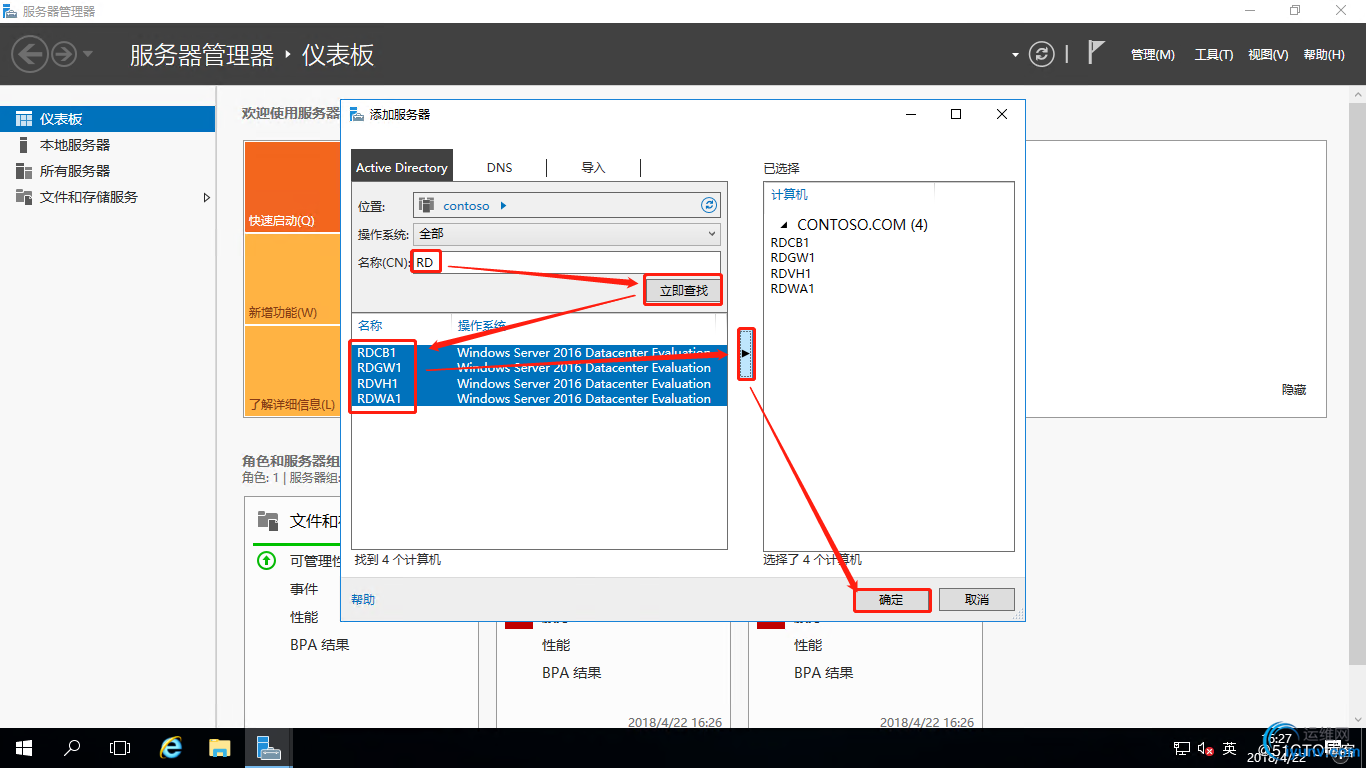
Task: Click the back navigation arrow
Action: [29, 53]
